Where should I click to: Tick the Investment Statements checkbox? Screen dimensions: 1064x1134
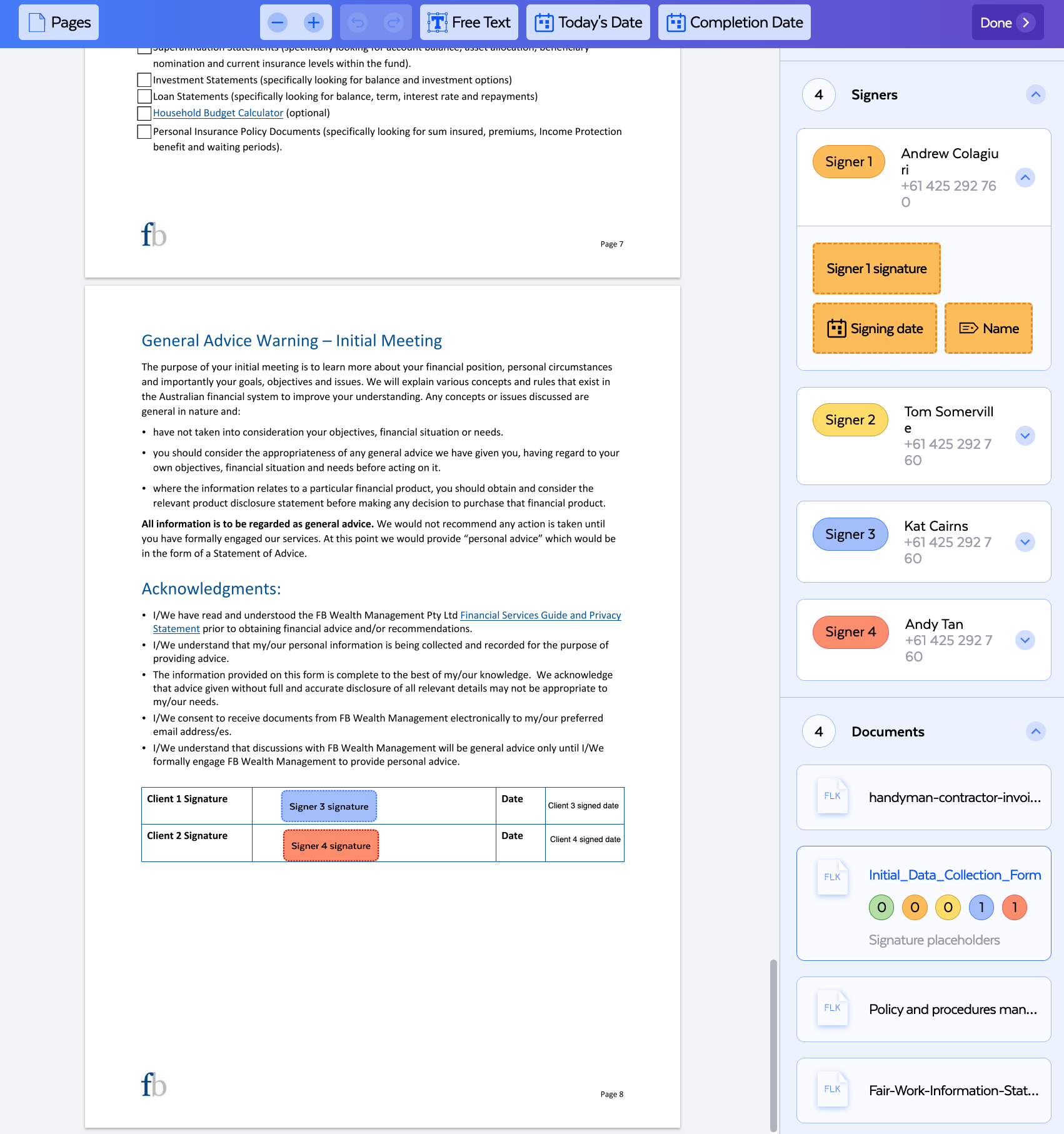(x=144, y=80)
